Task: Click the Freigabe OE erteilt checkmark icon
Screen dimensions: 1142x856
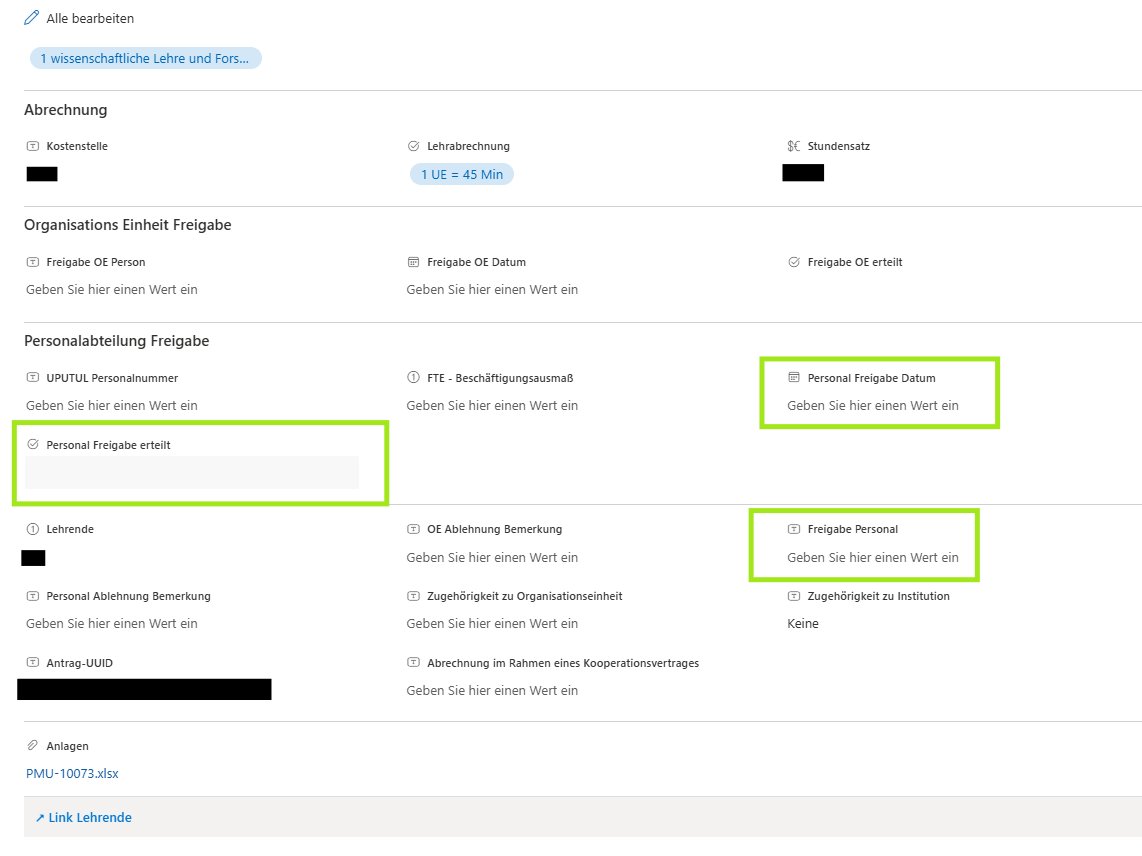Action: (x=794, y=262)
